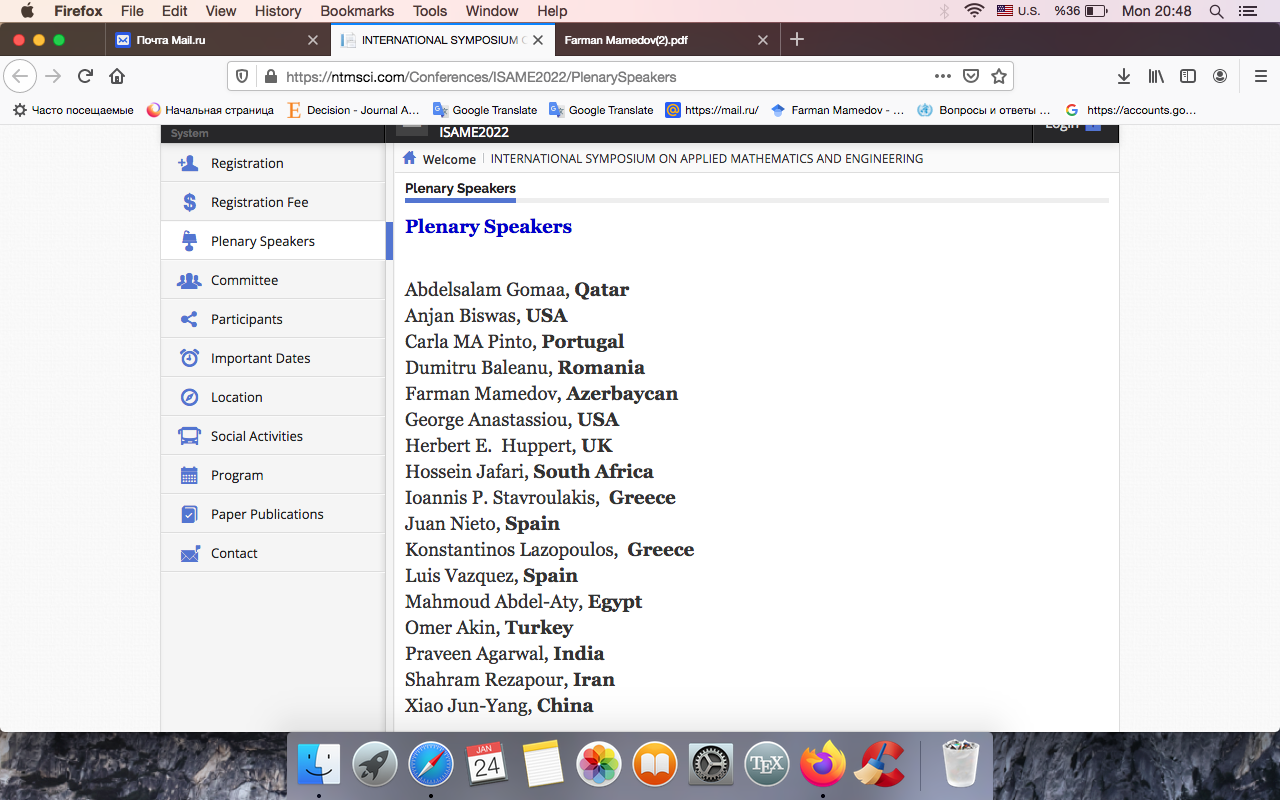Open the Firefox account profile icon

click(x=1220, y=77)
